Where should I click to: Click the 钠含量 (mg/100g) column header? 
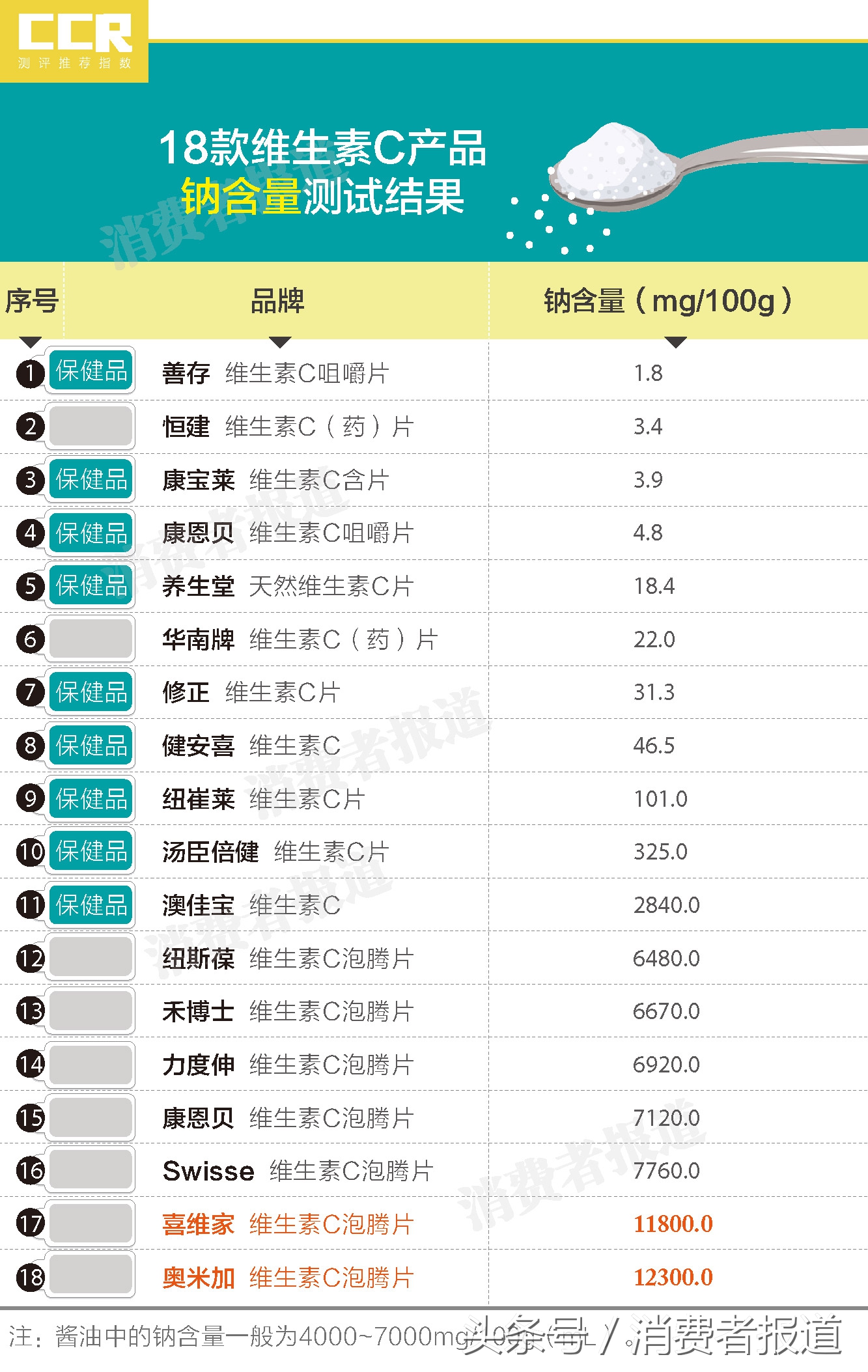(668, 301)
